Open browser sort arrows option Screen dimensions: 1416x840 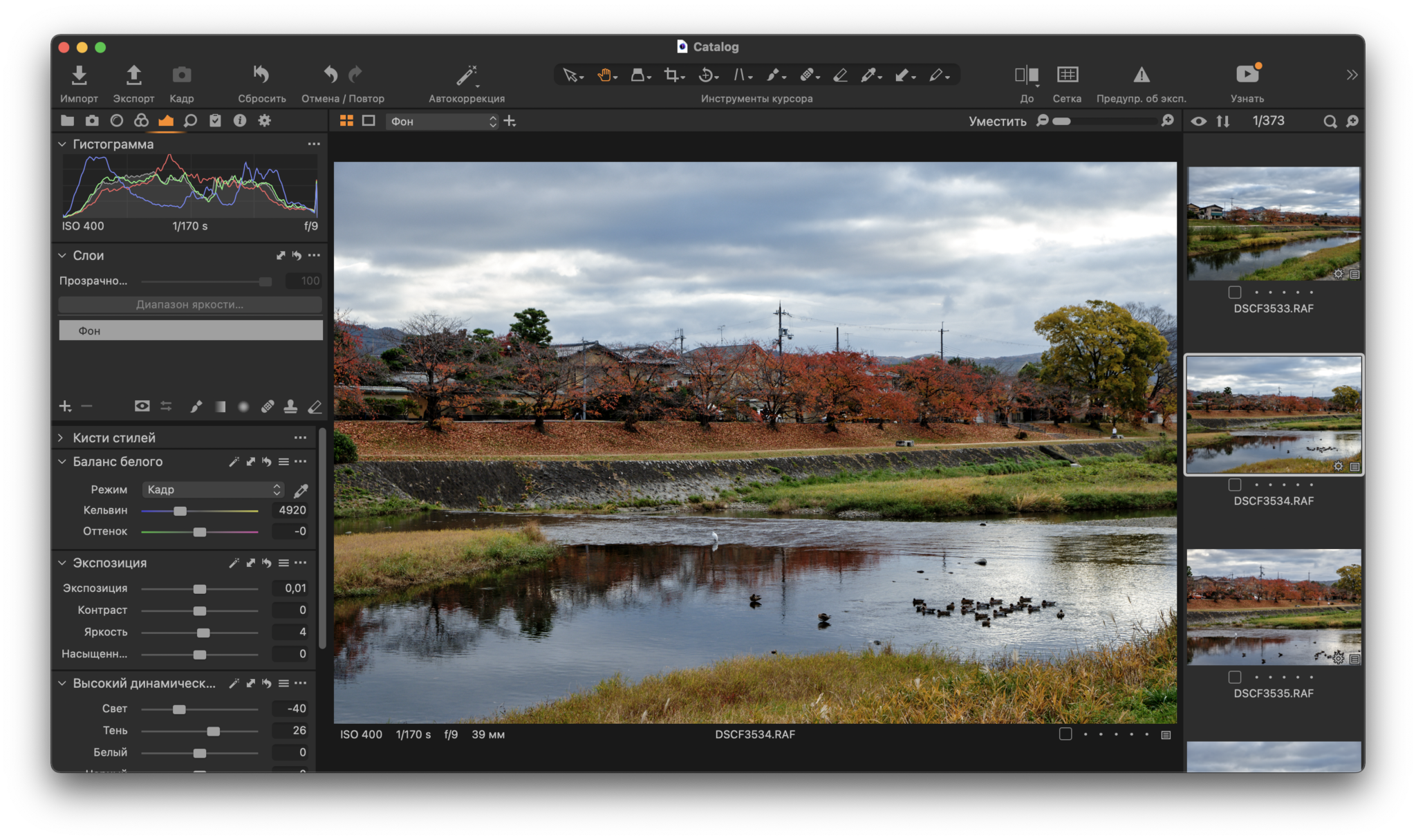[x=1223, y=122]
